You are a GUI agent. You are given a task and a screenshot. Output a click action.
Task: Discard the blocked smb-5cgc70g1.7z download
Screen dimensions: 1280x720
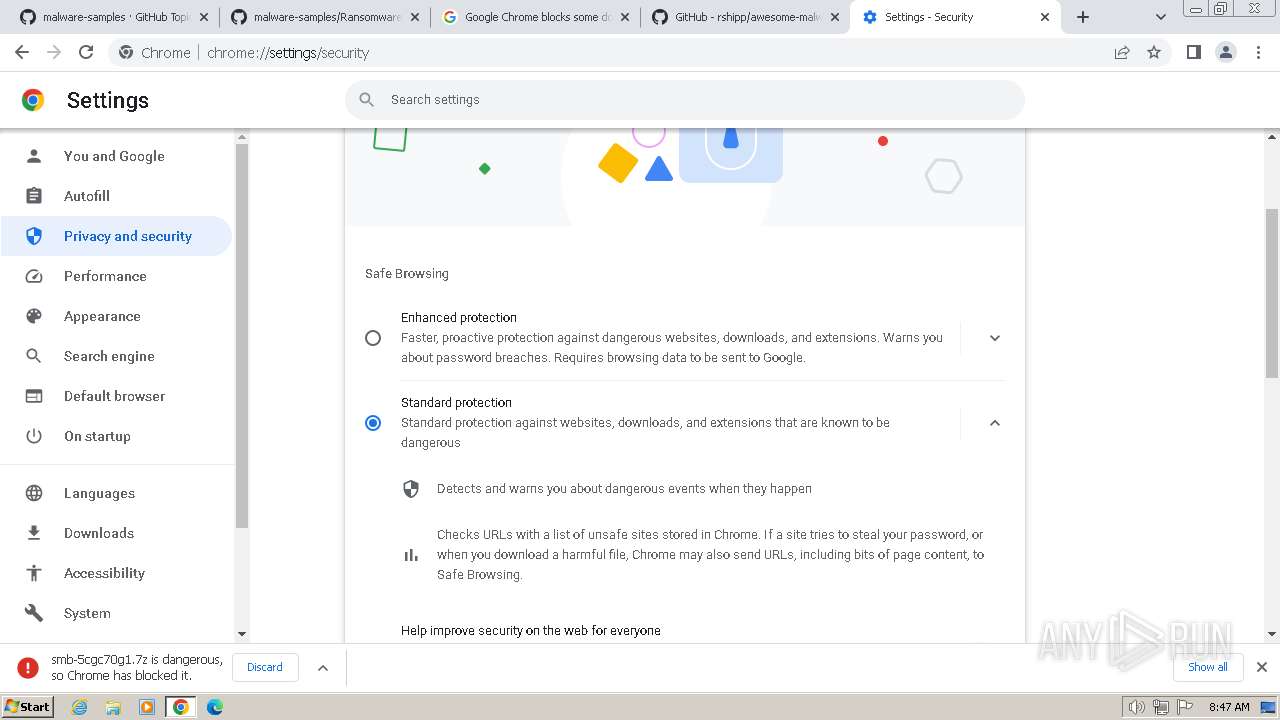coord(265,667)
